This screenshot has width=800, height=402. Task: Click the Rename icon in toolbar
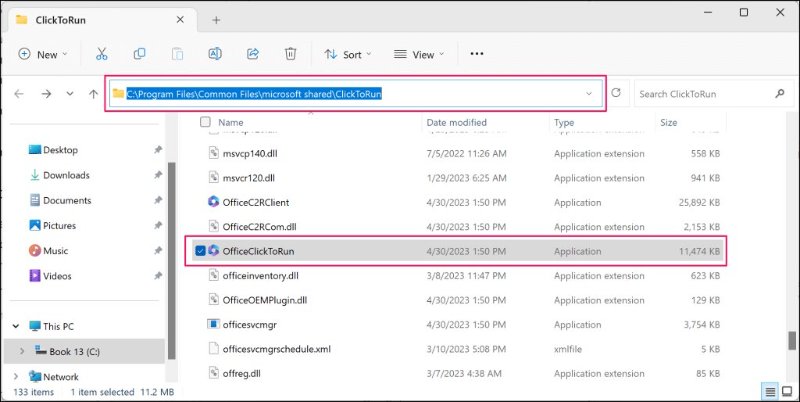click(215, 54)
